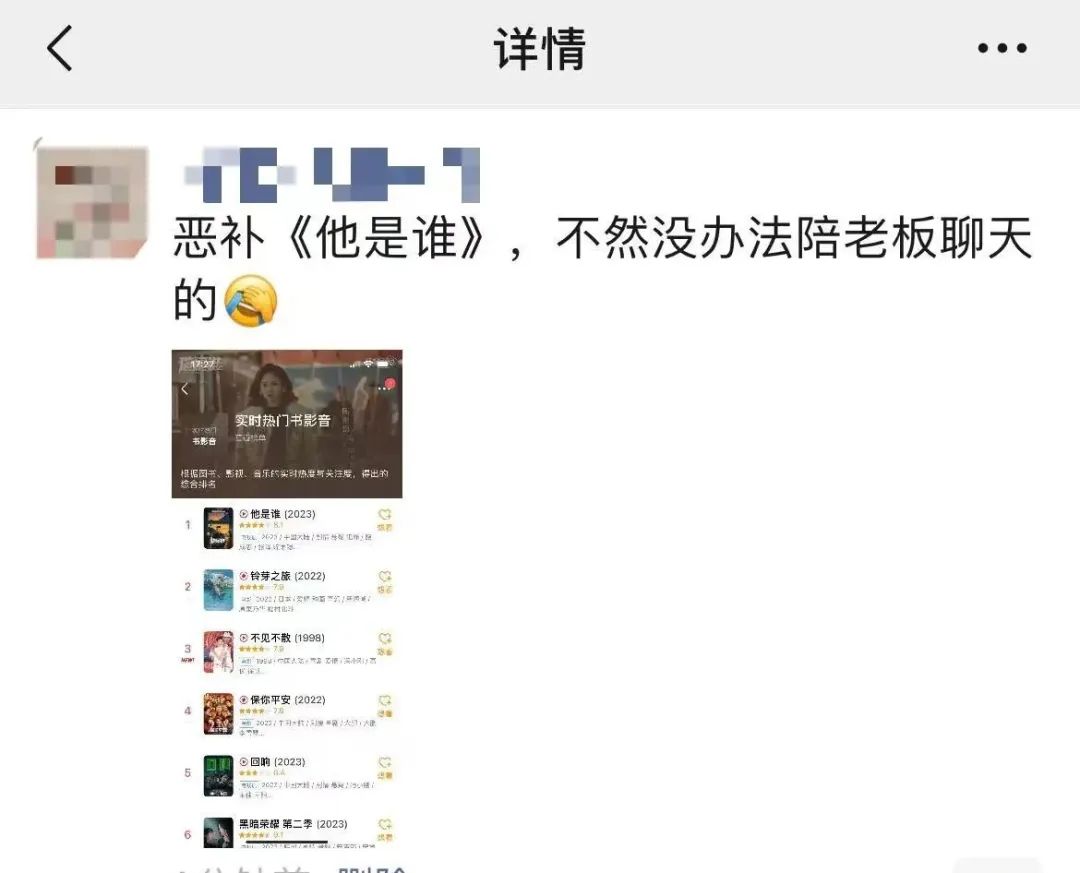The image size is (1080, 873).
Task: Select the 他是谁 (2023) poster thumbnail
Action: [x=218, y=528]
